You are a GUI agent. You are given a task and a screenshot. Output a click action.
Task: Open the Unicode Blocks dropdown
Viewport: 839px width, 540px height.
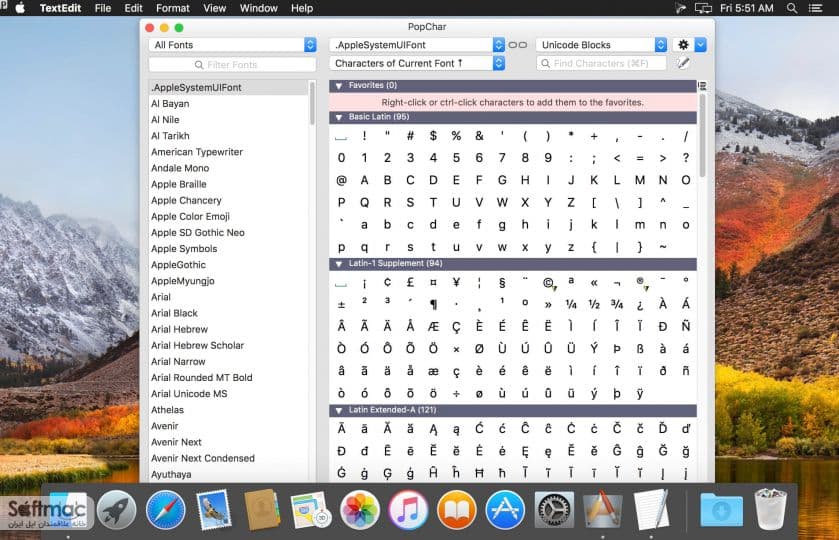pyautogui.click(x=601, y=45)
